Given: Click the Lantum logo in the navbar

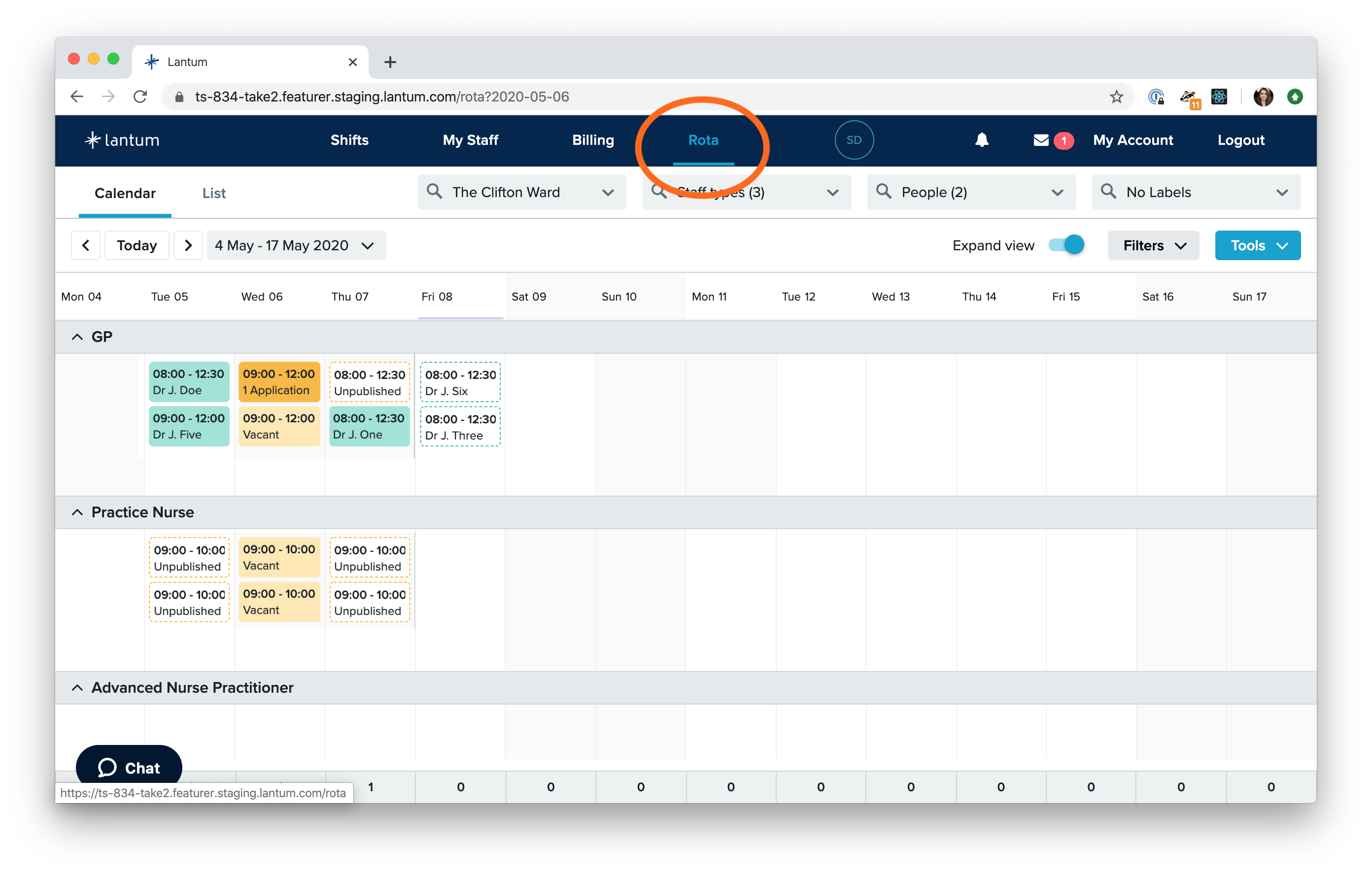Looking at the screenshot, I should point(122,140).
